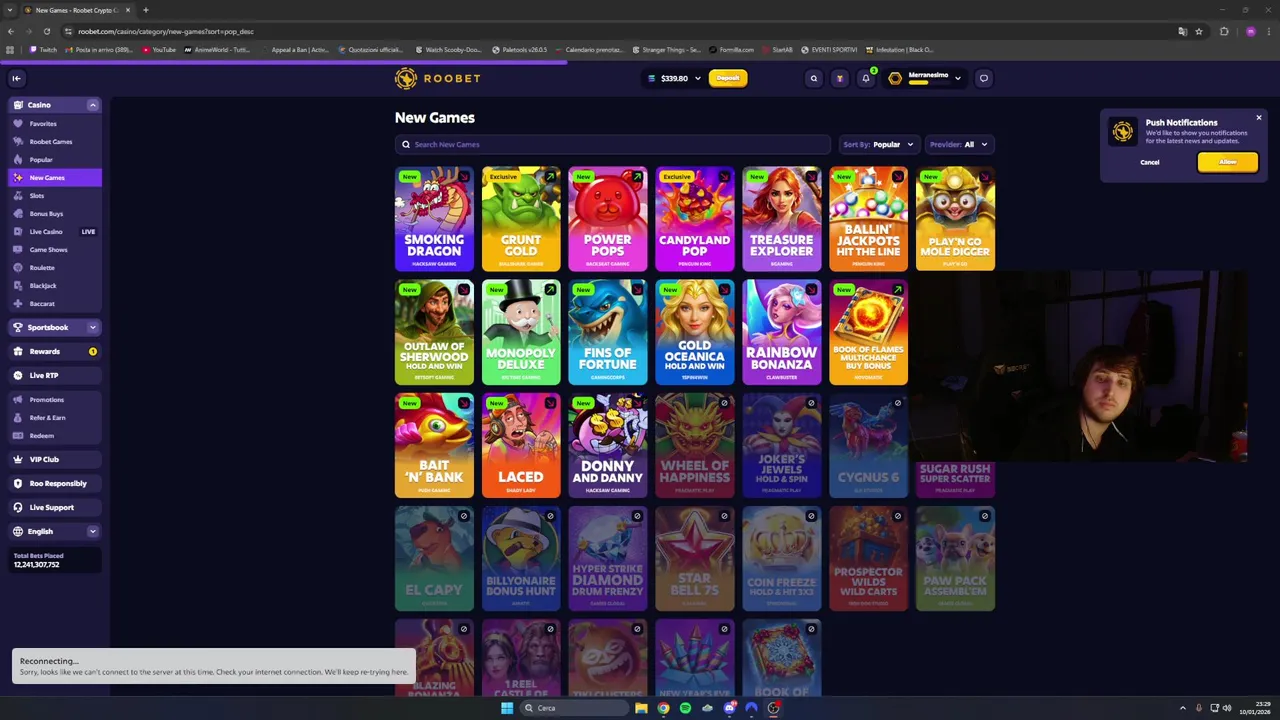Select Game Shows in sidebar
This screenshot has height=720, width=1280.
pos(55,250)
